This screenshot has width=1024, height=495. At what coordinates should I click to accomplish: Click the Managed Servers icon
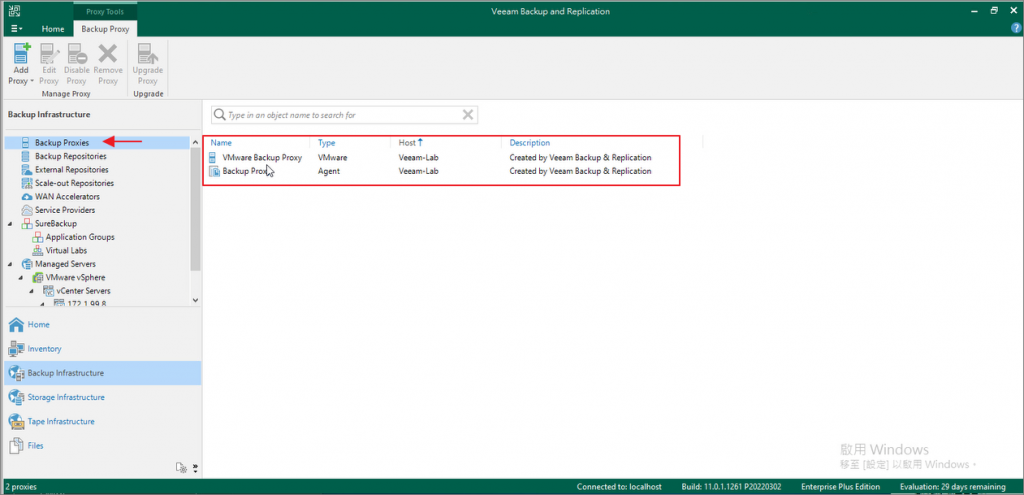(x=26, y=264)
